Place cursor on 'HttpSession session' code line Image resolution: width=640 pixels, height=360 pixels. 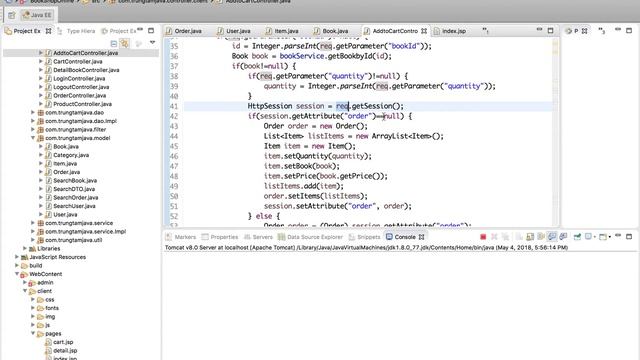point(325,106)
